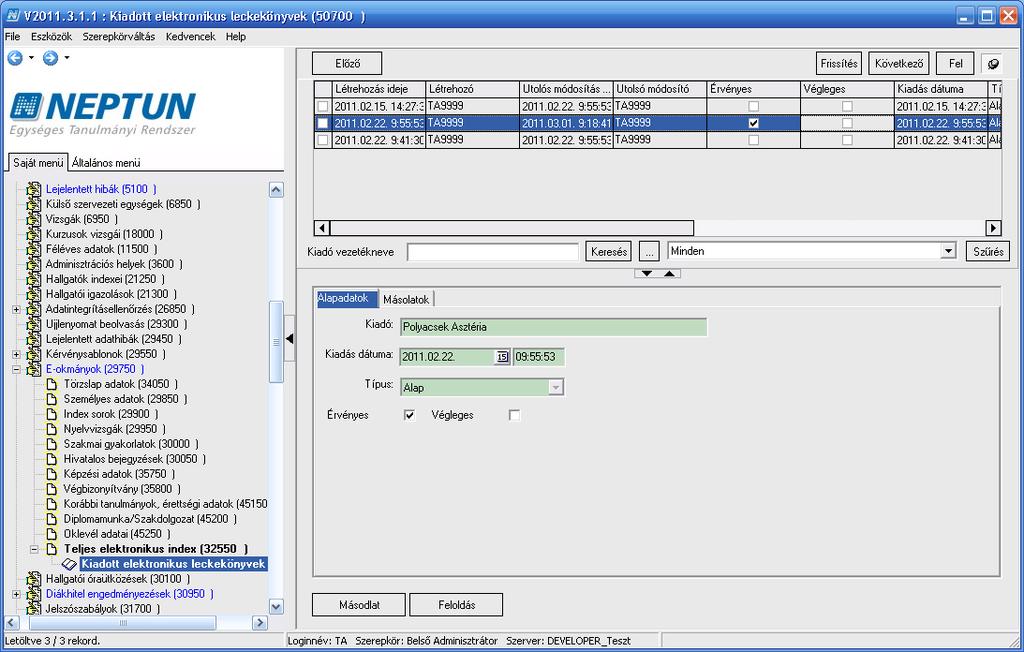Screen dimensions: 1024x652
Task: Click the Kiadó vezetékneve search input field
Action: point(493,252)
